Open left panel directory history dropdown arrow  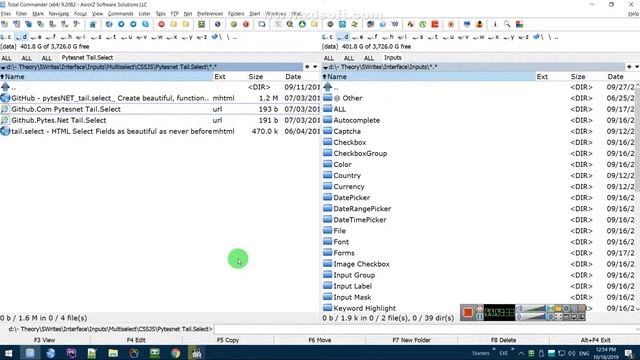click(x=315, y=67)
